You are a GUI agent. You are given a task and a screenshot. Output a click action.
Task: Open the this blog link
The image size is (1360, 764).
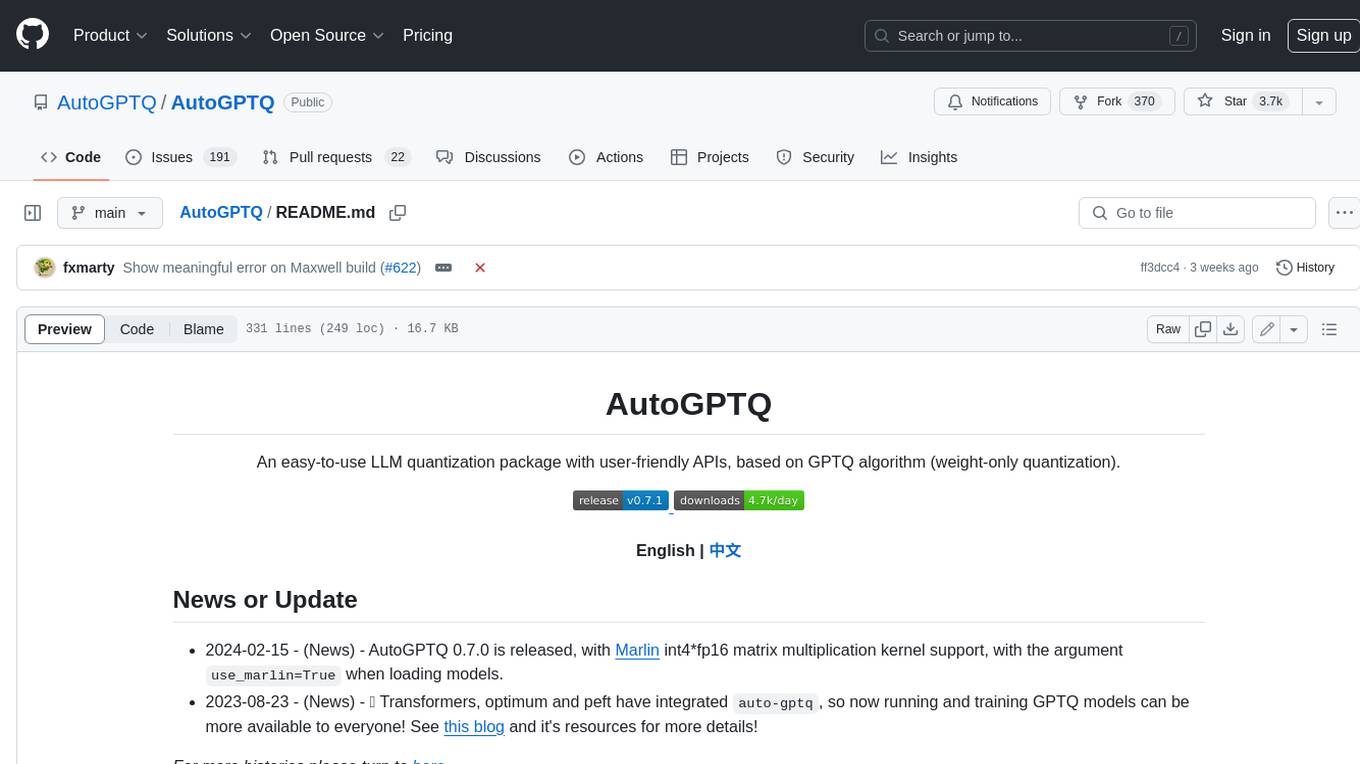pos(474,726)
